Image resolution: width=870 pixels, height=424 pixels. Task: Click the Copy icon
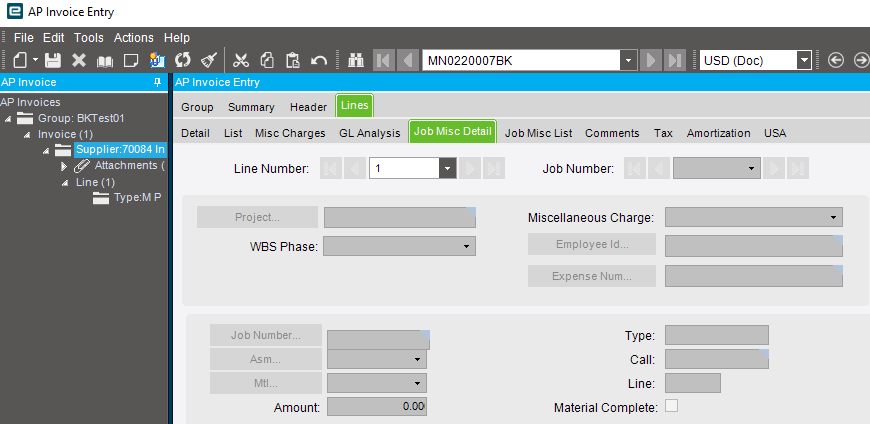[x=267, y=60]
